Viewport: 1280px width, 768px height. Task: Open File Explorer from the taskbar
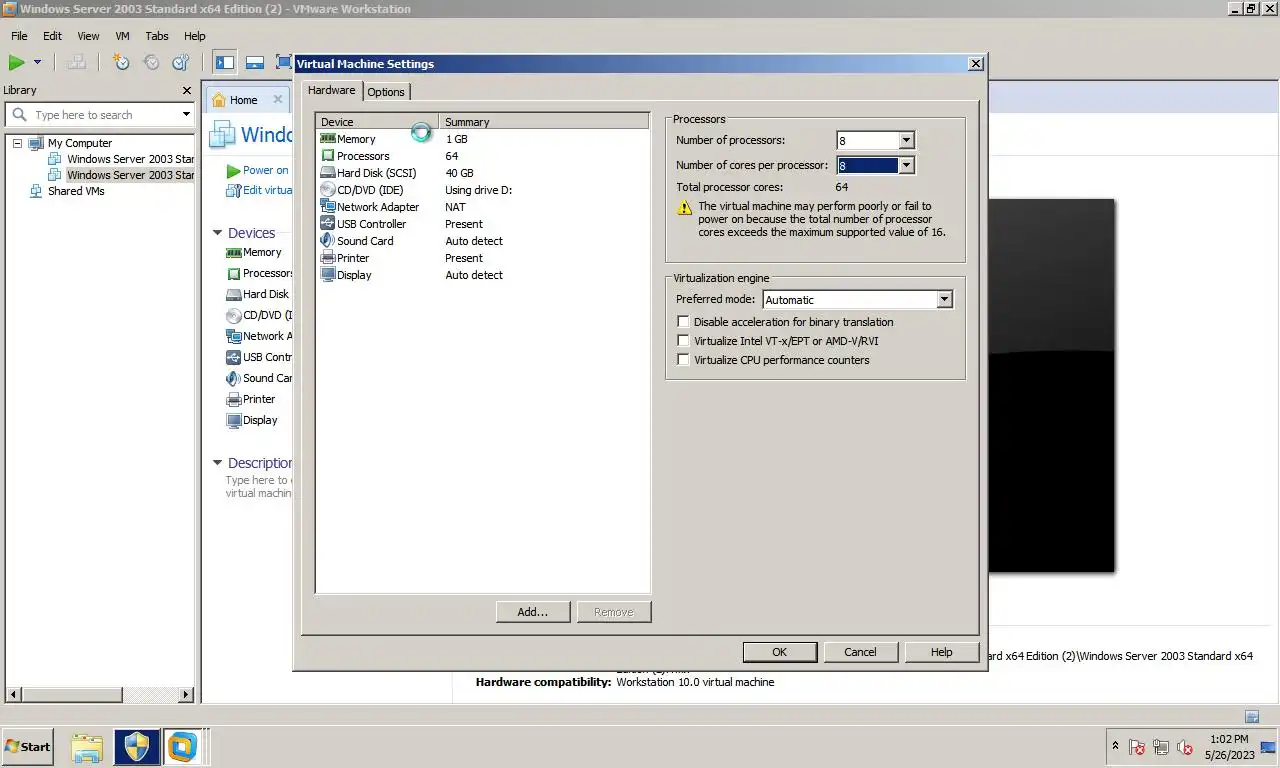[87, 746]
